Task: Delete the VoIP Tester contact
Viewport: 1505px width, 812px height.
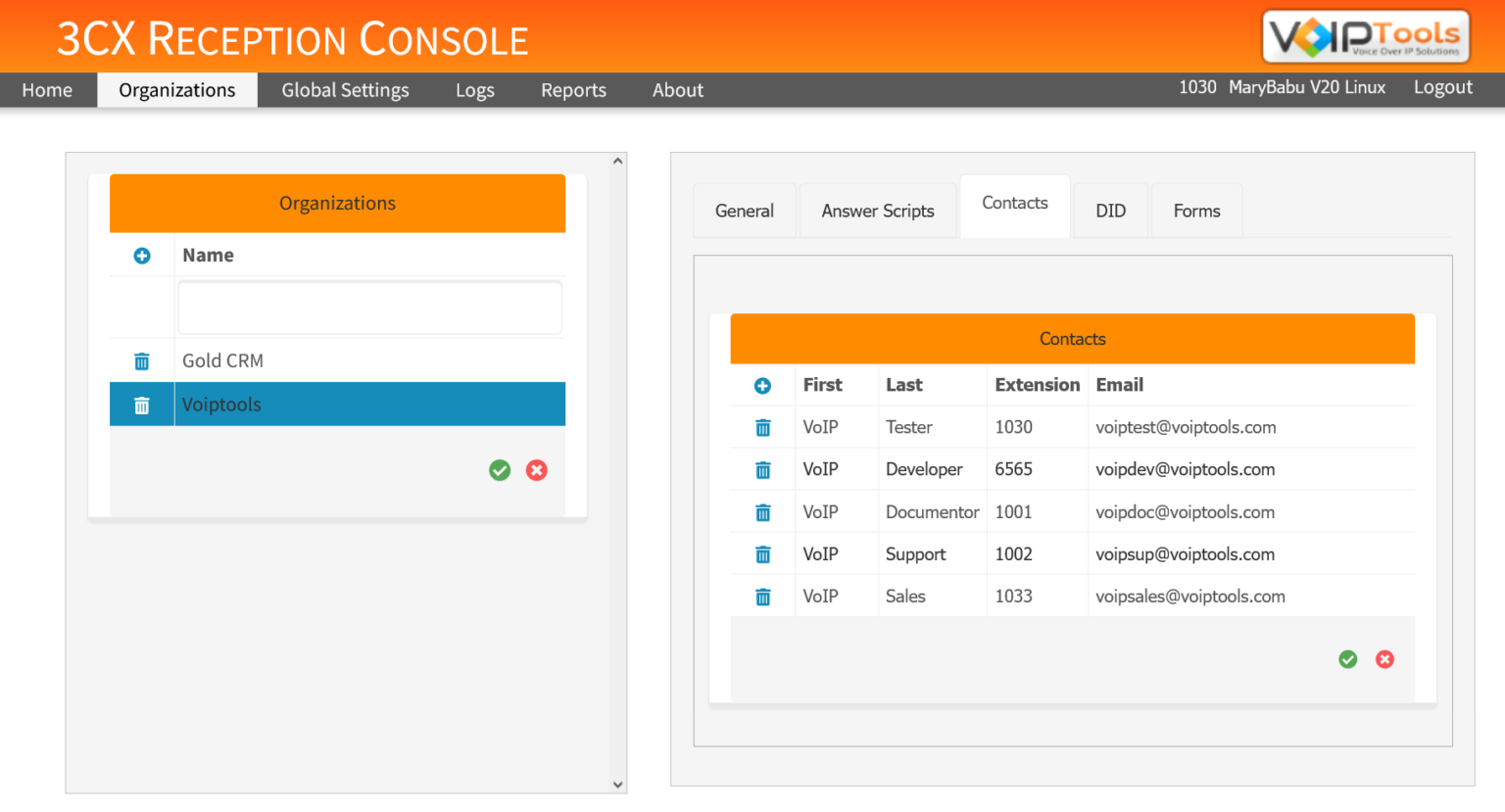Action: coord(762,427)
